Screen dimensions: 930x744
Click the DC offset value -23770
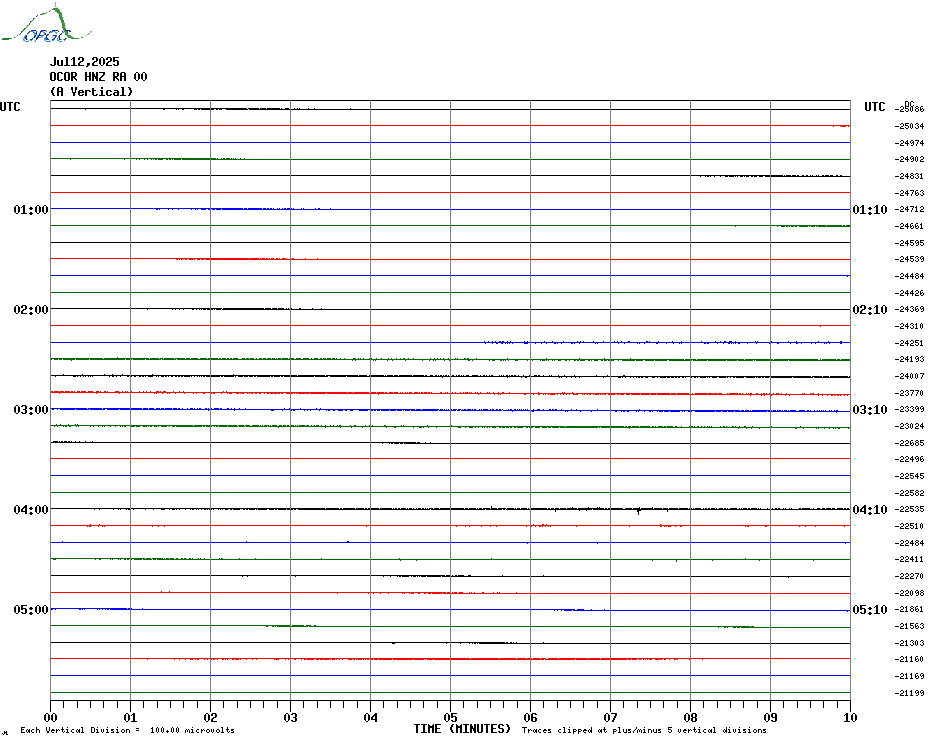(x=909, y=393)
